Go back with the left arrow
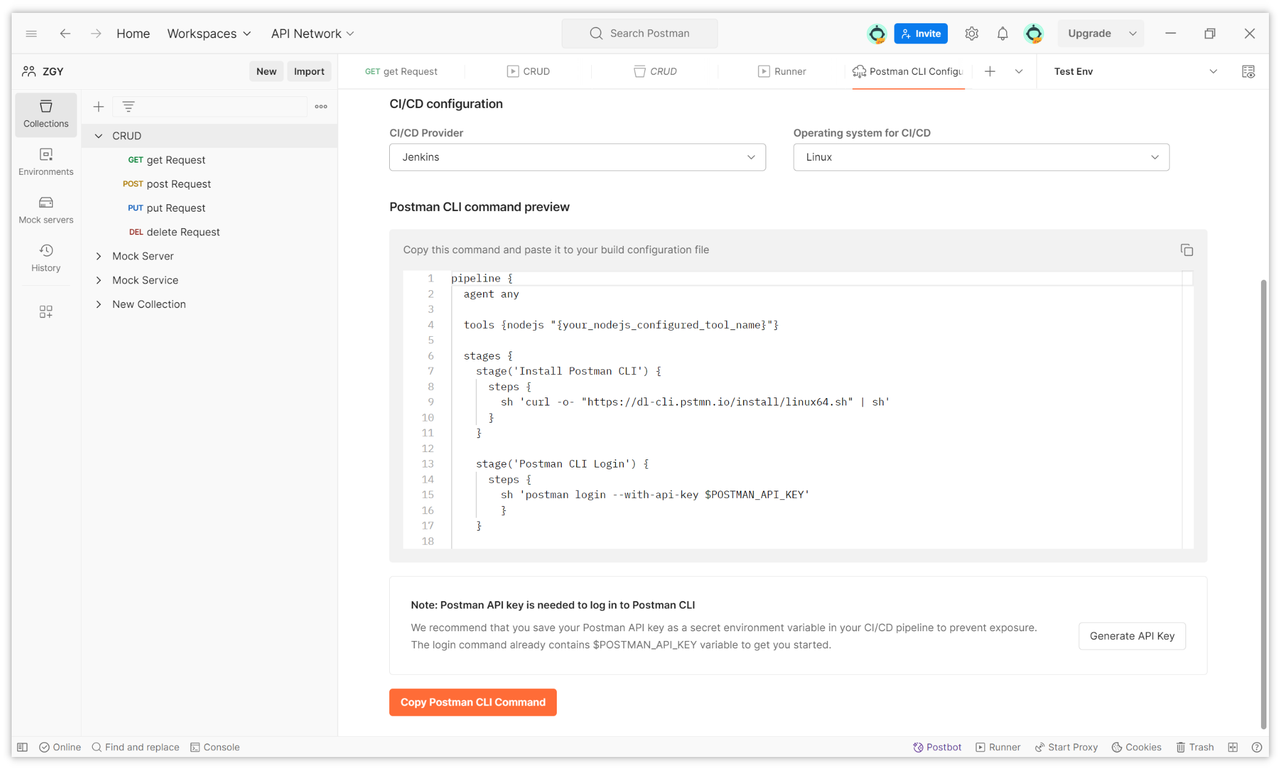This screenshot has height=768, width=1280. pos(65,33)
